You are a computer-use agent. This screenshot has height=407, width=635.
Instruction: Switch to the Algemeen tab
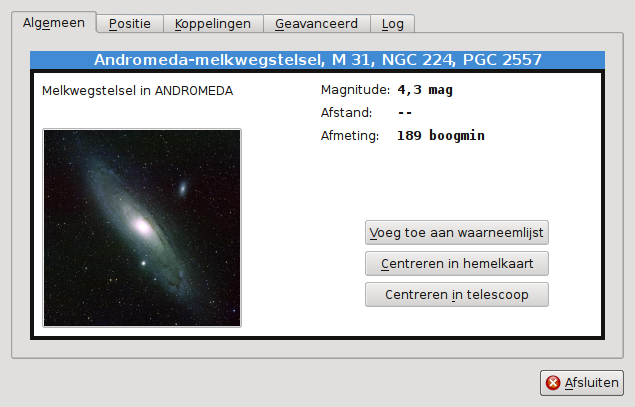click(x=54, y=22)
